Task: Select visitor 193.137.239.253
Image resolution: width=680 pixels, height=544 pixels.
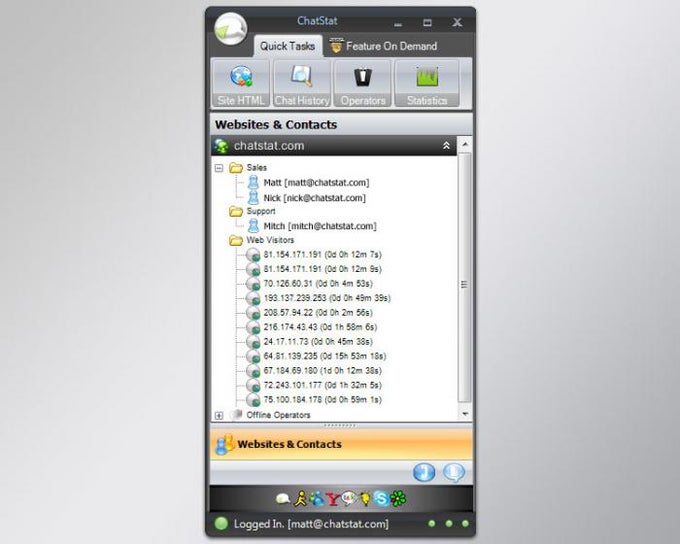Action: pyautogui.click(x=327, y=298)
